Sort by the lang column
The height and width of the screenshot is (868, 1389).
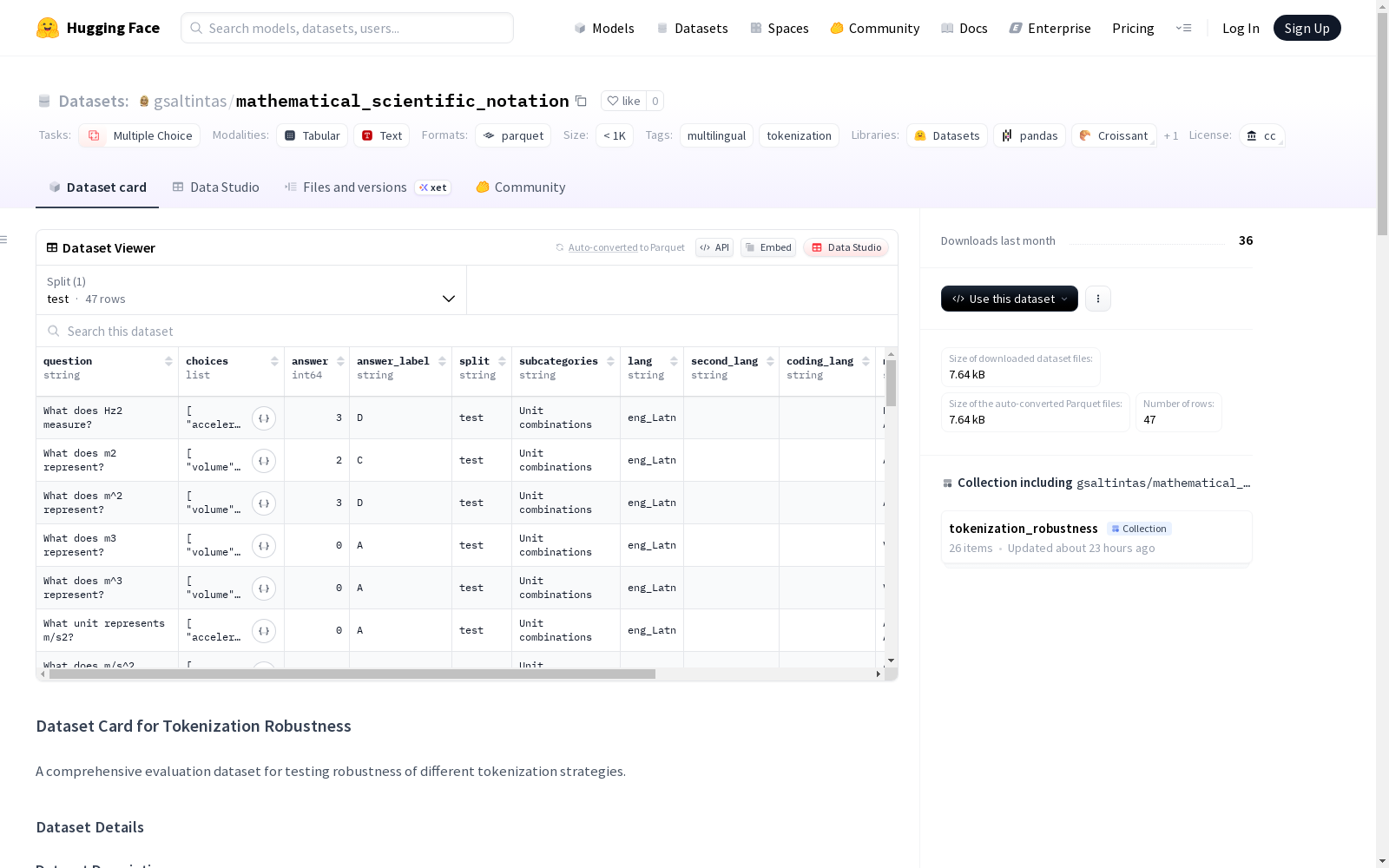674,361
